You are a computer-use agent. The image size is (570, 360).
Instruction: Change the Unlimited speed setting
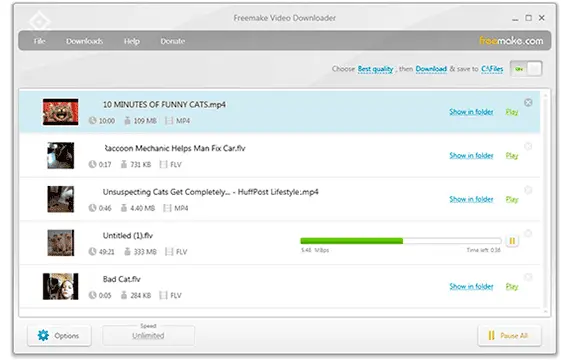(148, 336)
